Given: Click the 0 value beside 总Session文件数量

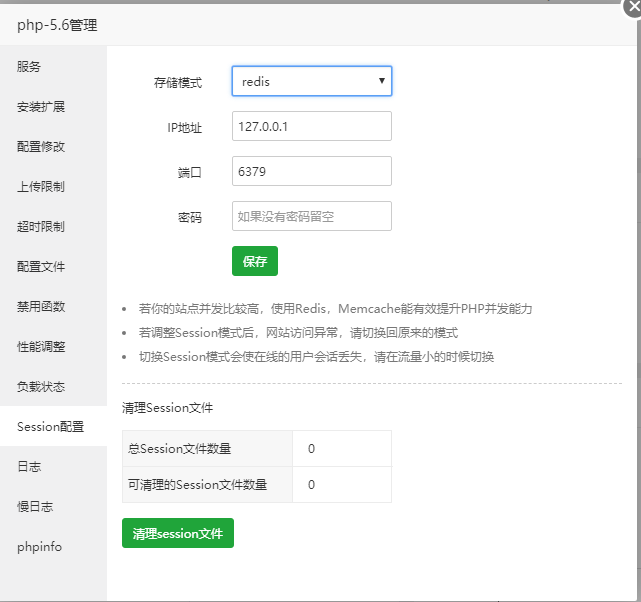Looking at the screenshot, I should (311, 448).
